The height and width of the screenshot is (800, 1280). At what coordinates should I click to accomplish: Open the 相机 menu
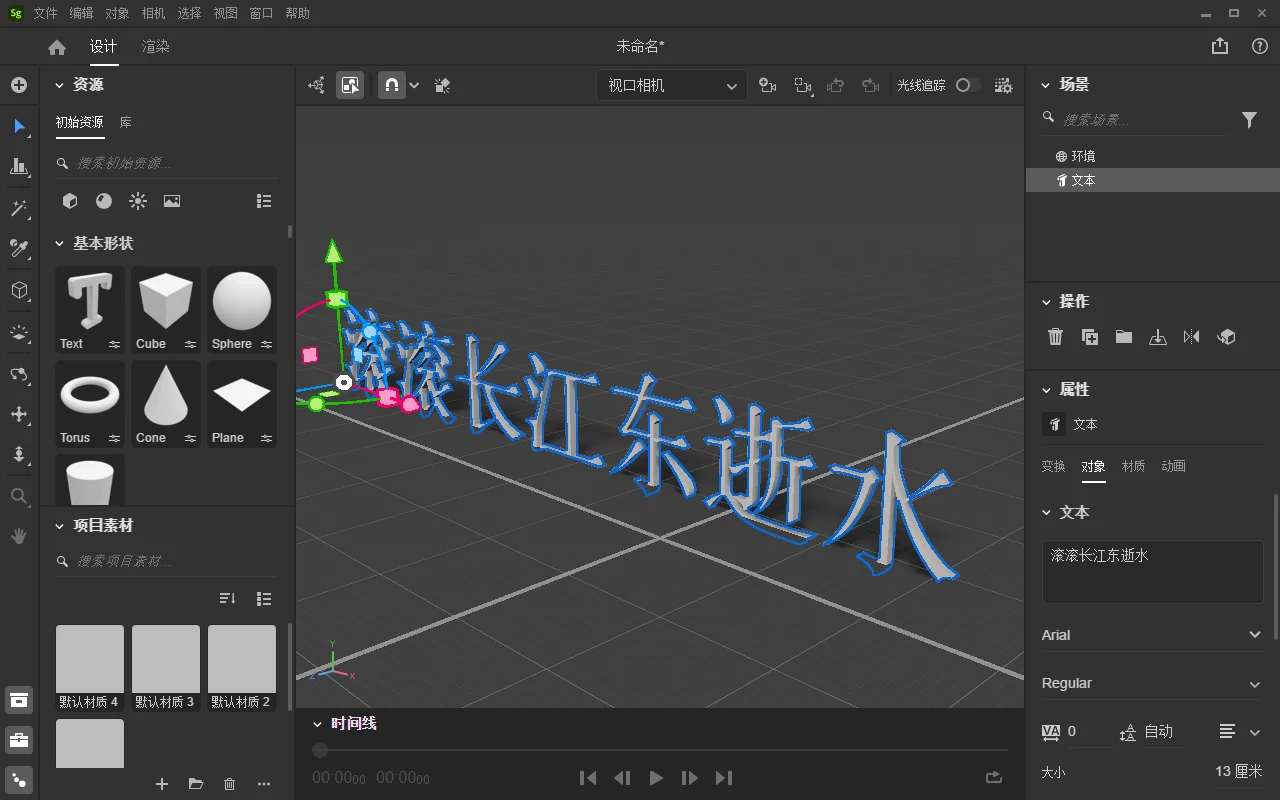pos(153,13)
